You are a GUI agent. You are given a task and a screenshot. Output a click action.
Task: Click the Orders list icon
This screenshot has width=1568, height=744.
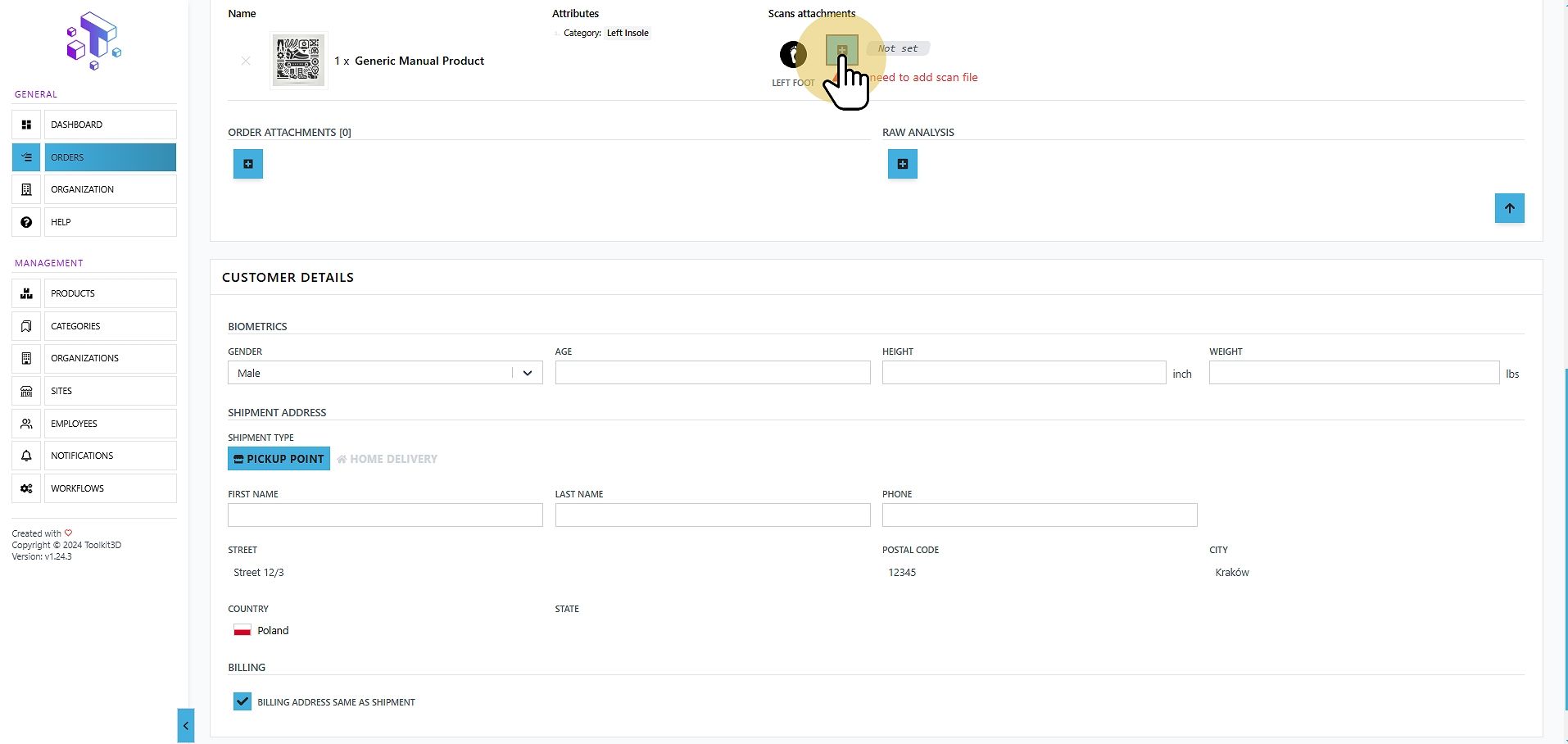click(26, 157)
